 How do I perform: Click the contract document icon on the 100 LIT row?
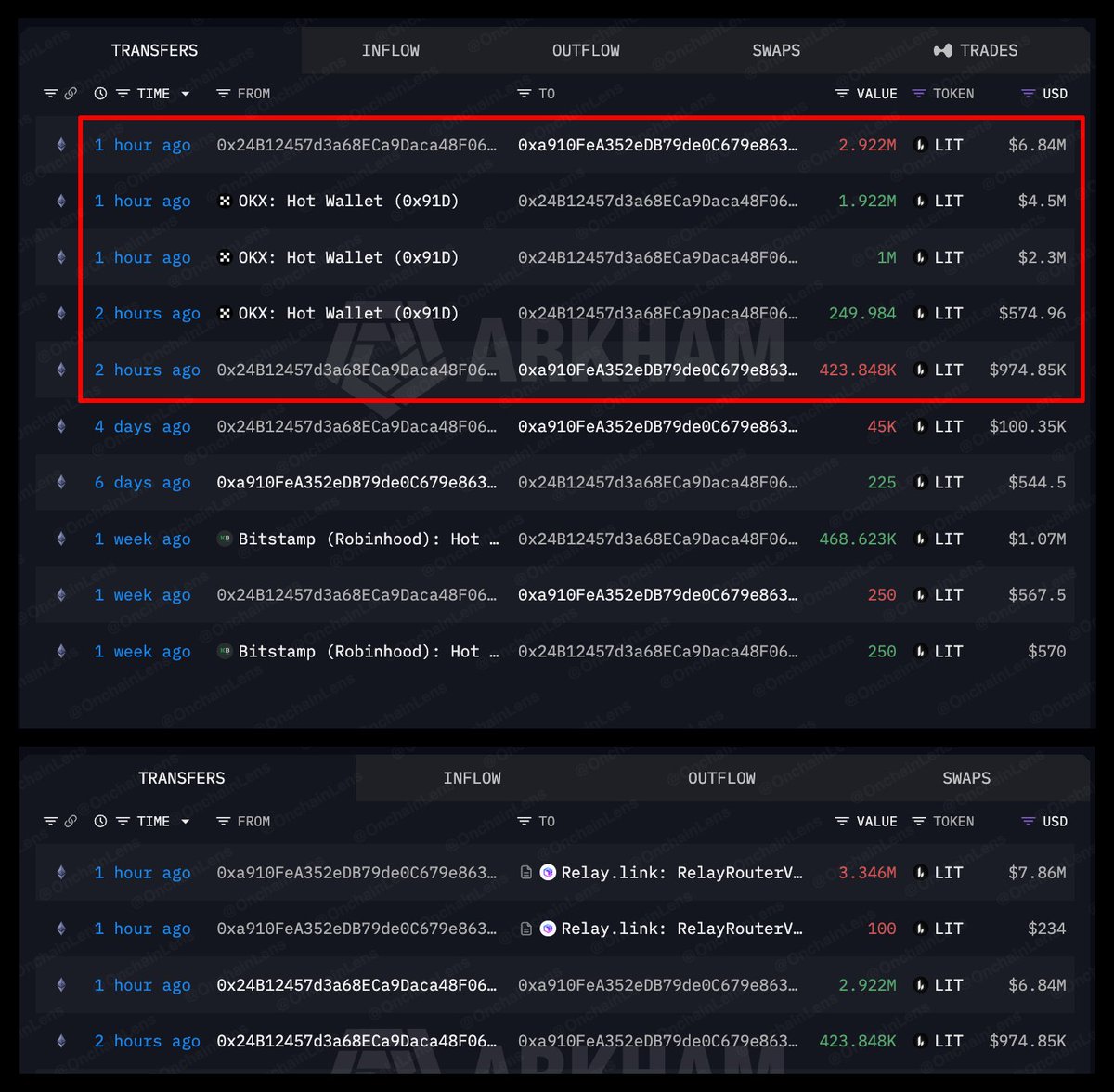coord(525,929)
